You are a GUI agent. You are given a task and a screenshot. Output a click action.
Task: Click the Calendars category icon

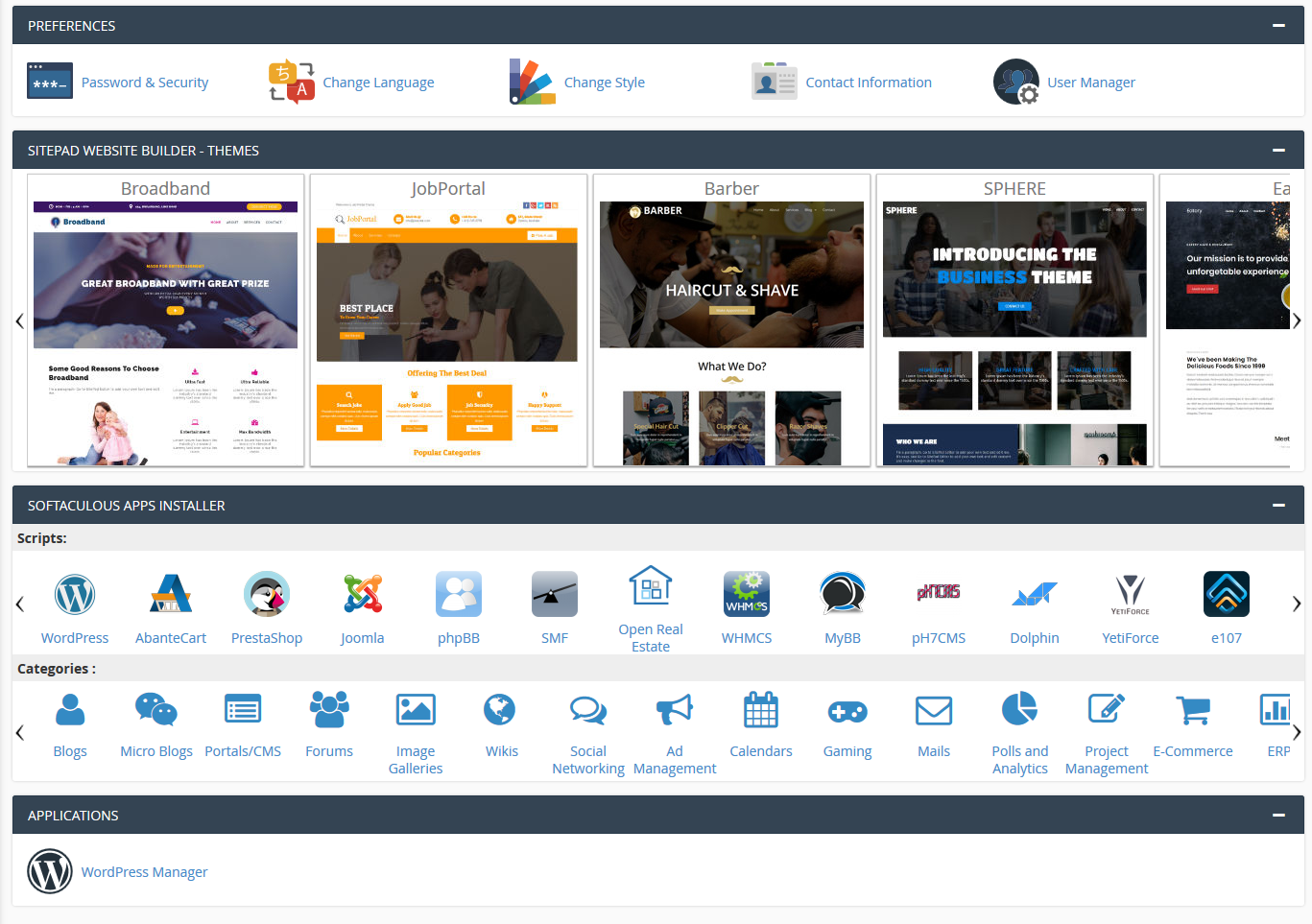(x=761, y=710)
